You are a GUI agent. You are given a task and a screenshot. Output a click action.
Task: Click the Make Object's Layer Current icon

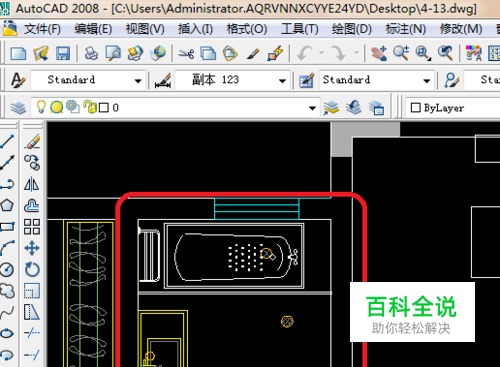331,108
